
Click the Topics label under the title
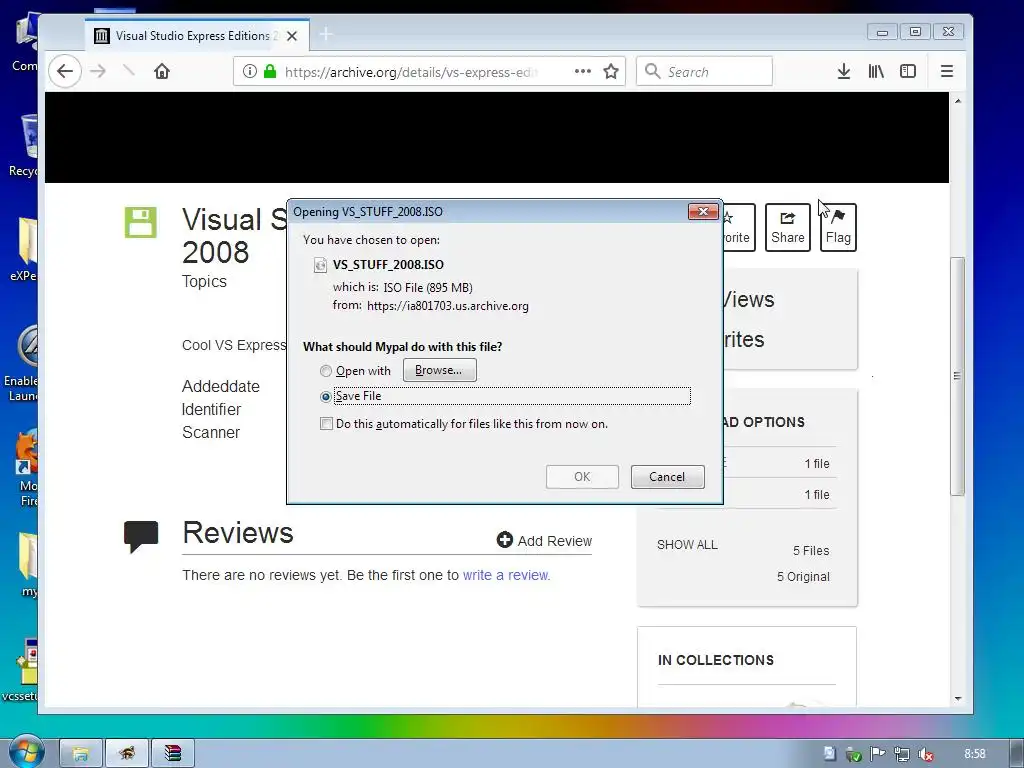(x=204, y=281)
